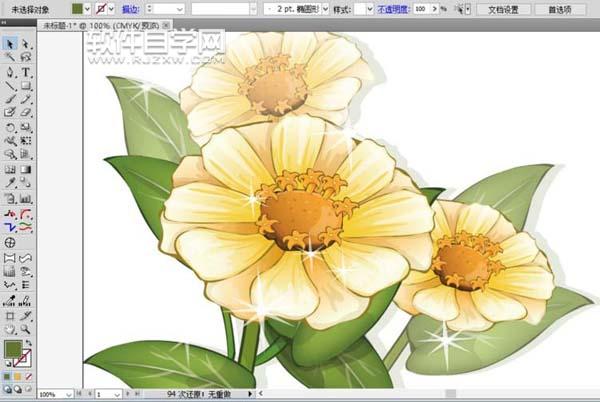Screen dimensions: 600x402
Task: Pick the Paintbrush tool
Action: (x=10, y=100)
